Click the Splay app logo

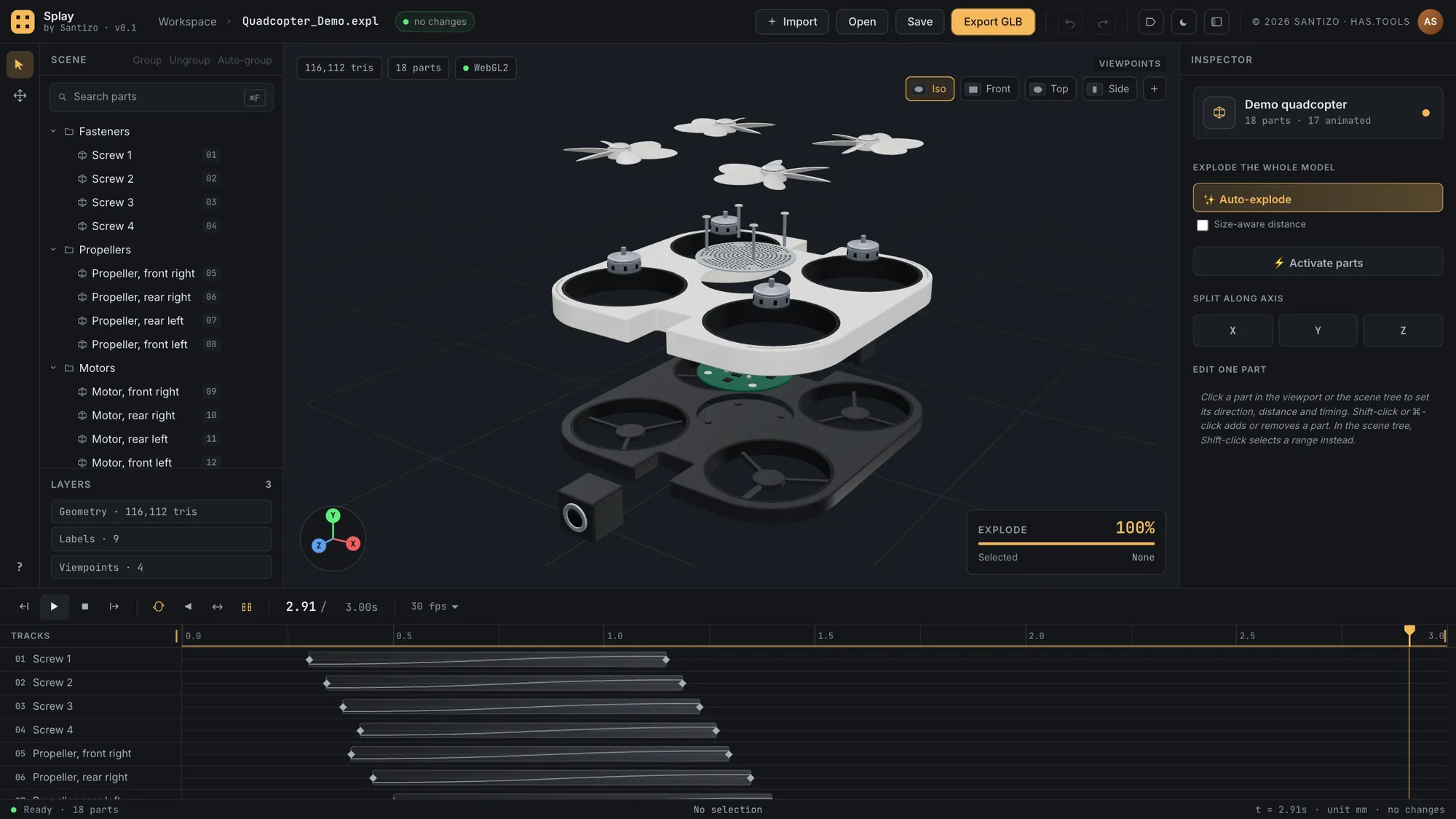(23, 22)
